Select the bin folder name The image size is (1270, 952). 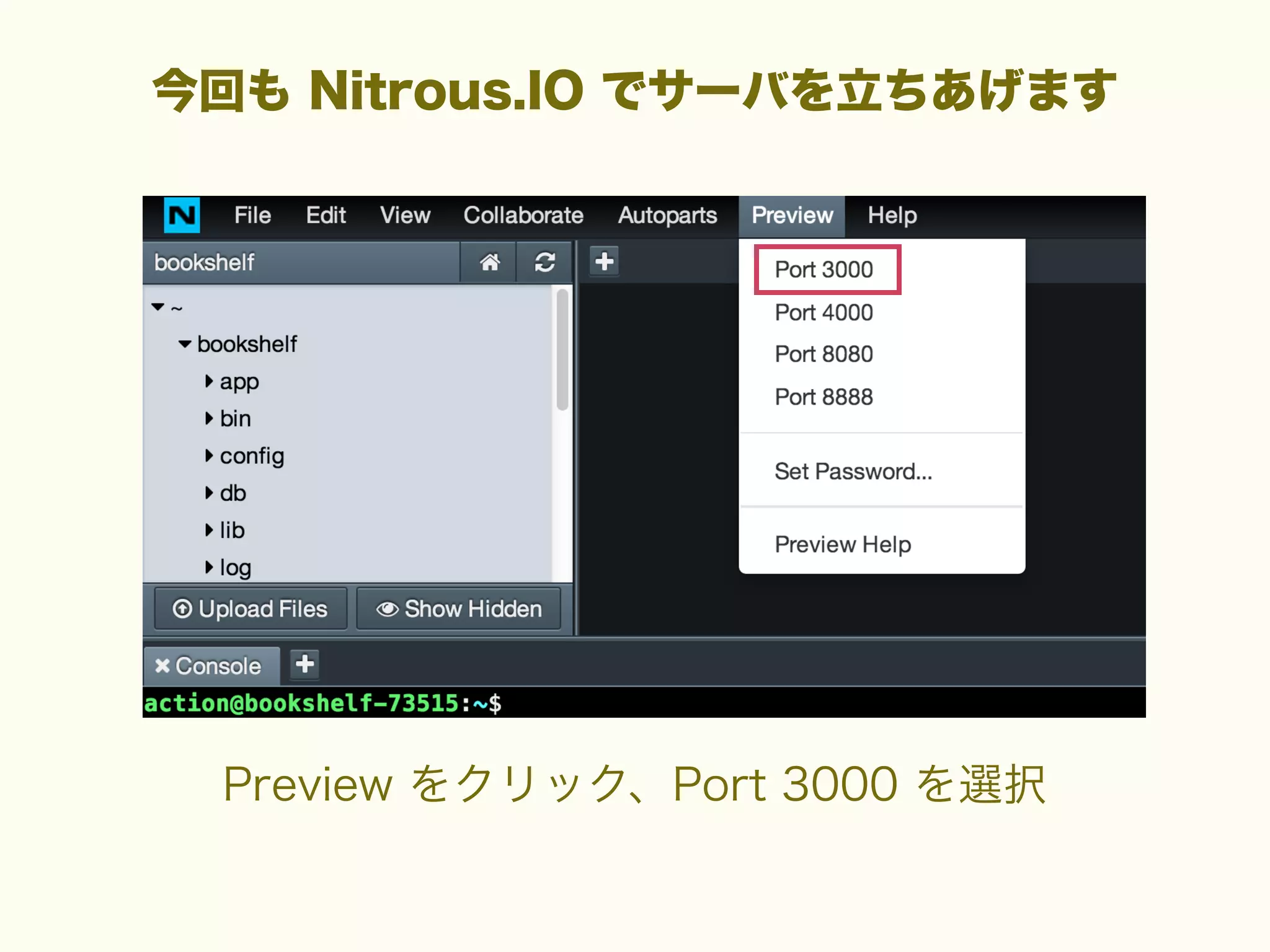pyautogui.click(x=236, y=418)
